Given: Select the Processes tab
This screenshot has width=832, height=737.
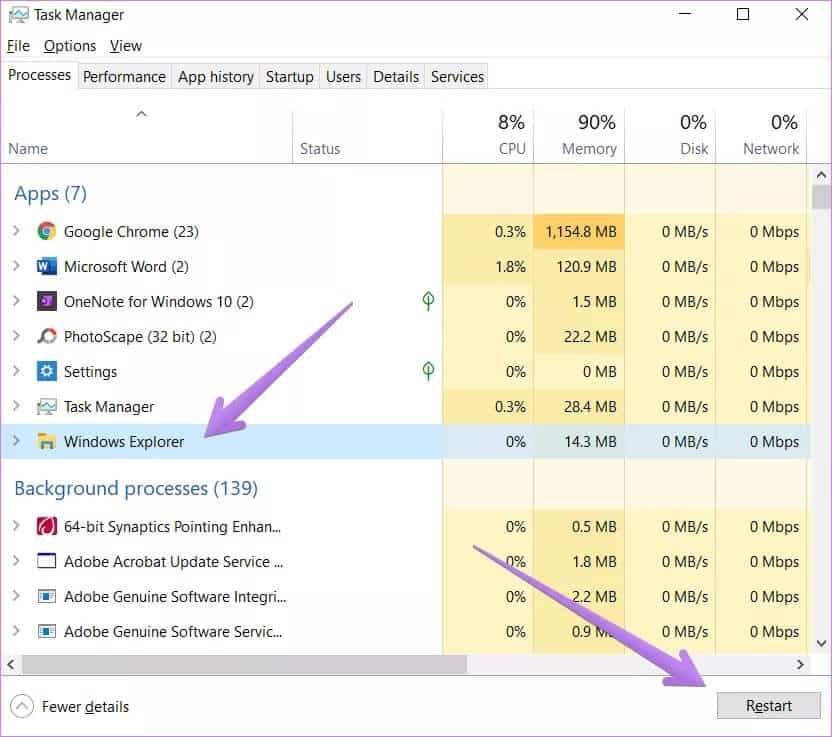Looking at the screenshot, I should point(39,75).
